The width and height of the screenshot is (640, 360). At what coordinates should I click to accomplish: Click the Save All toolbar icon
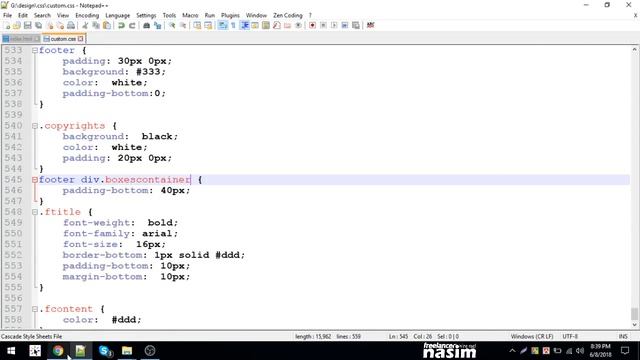click(x=38, y=25)
